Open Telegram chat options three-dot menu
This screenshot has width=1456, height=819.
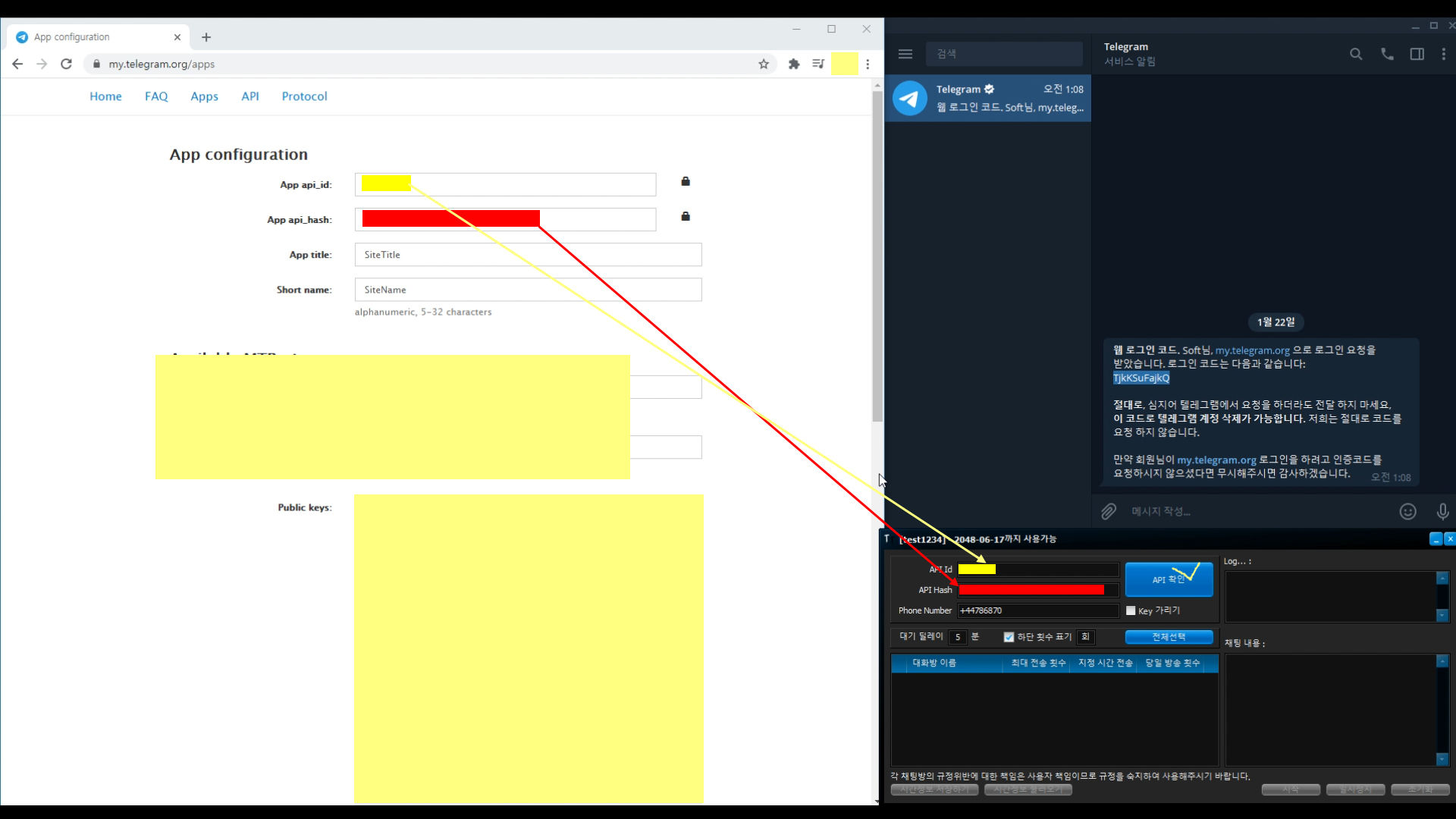[1444, 54]
